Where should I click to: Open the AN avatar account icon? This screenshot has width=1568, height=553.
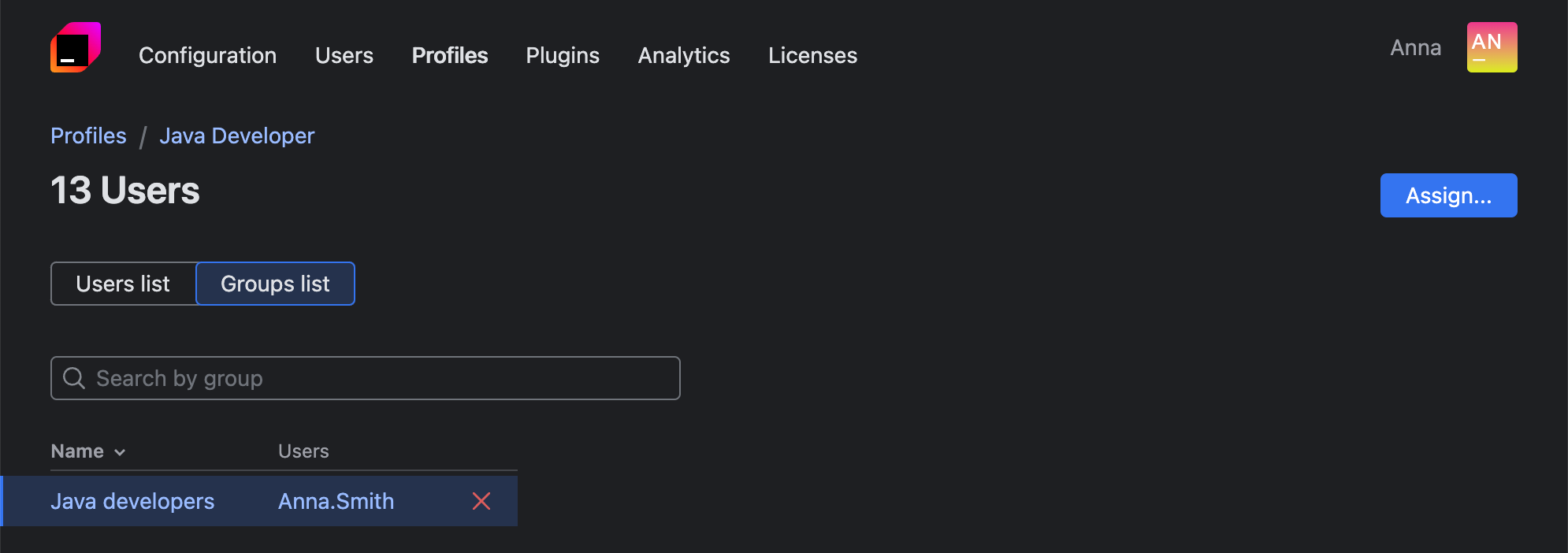click(1492, 47)
